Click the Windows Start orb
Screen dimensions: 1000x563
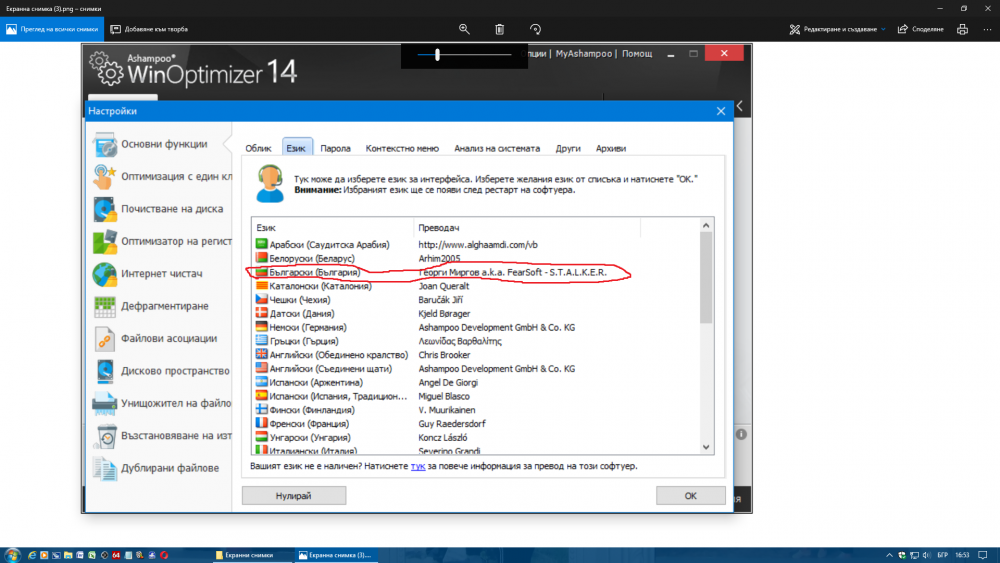11,555
